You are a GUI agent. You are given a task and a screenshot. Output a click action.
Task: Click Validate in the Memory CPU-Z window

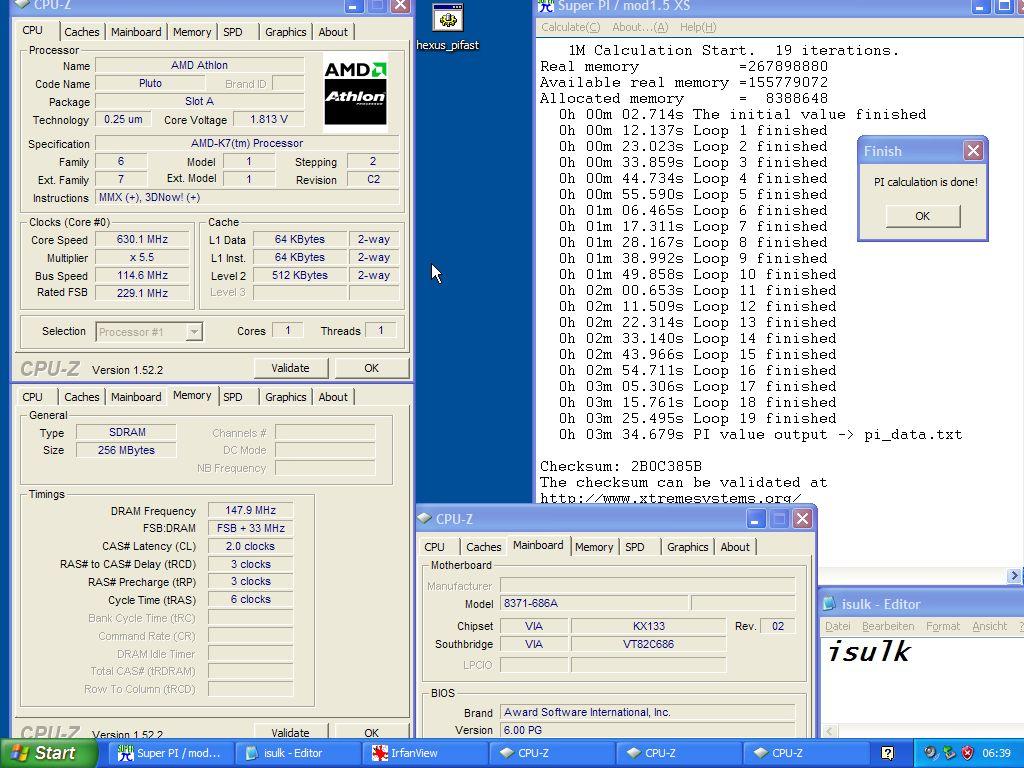pos(290,732)
